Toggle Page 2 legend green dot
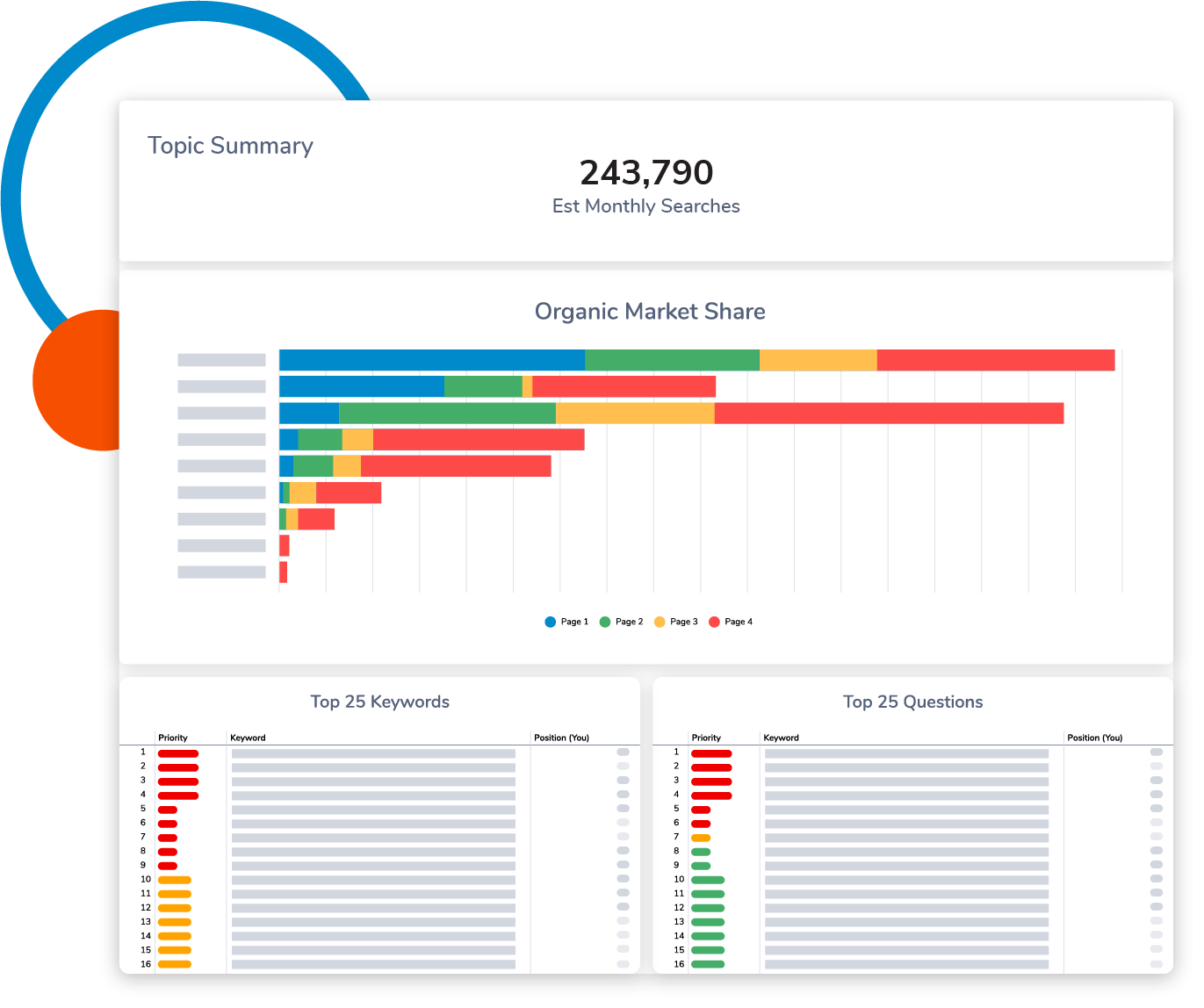Screen dimensions: 1204x1008 605,622
